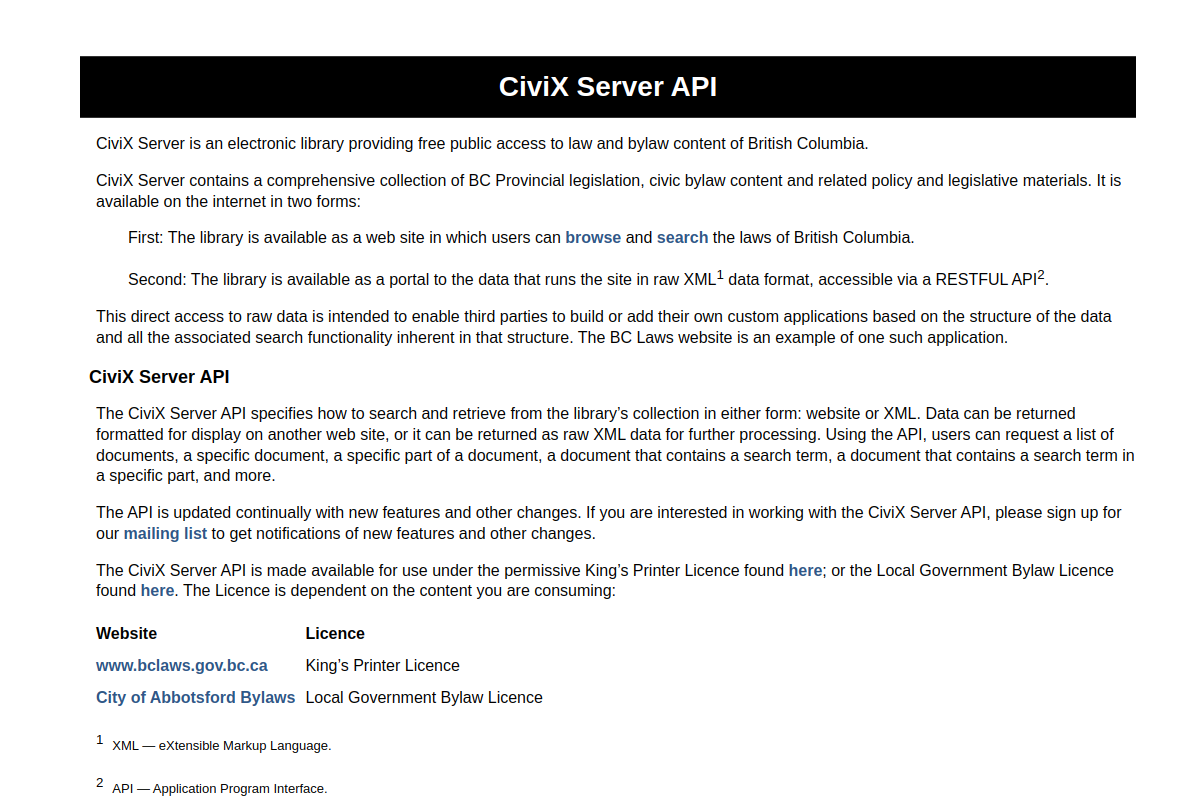Click the black 'CiviX Server API' title banner
Viewport: 1200px width, 800px height.
[608, 87]
